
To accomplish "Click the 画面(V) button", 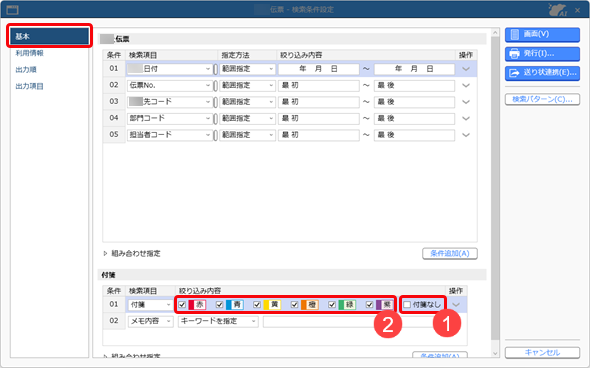I will (x=542, y=34).
